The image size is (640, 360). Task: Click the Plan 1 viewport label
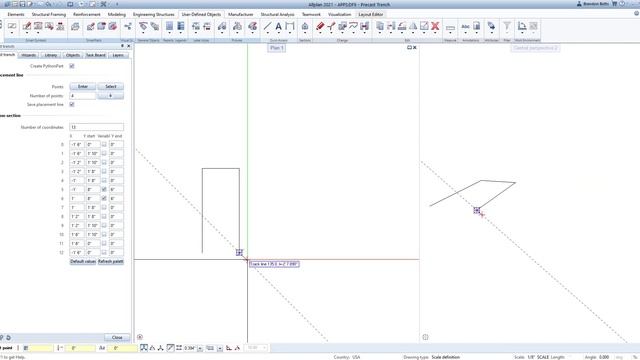coord(276,48)
